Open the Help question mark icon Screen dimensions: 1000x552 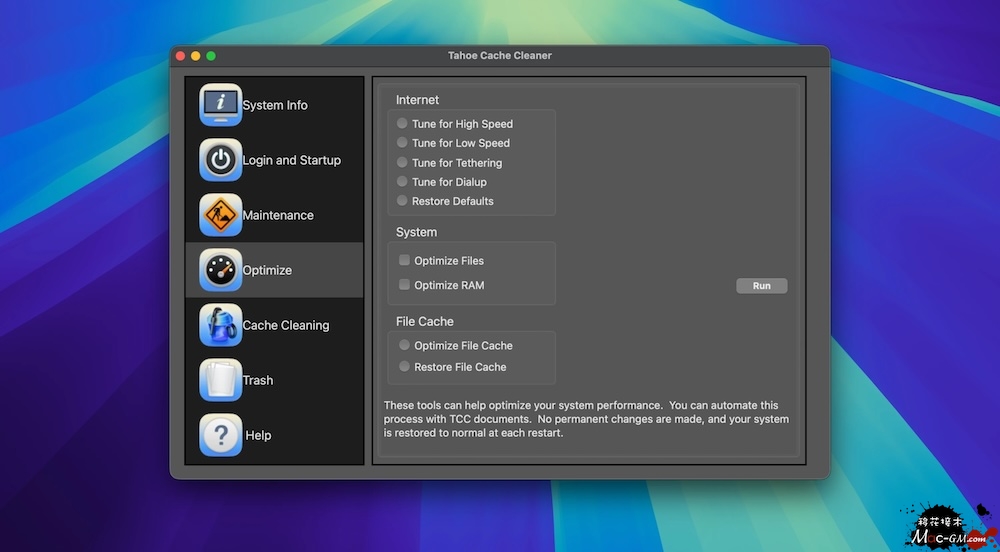[220, 435]
